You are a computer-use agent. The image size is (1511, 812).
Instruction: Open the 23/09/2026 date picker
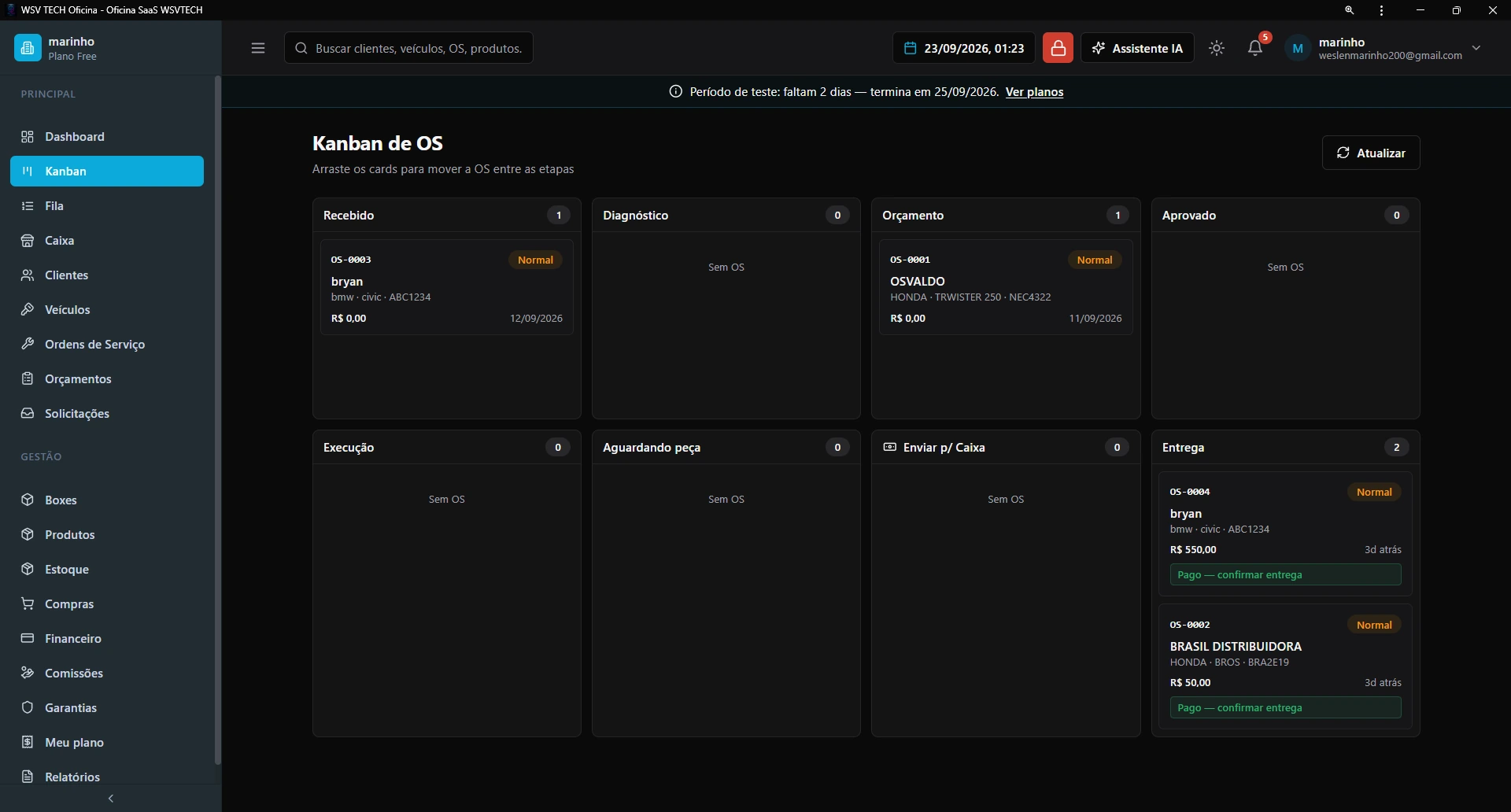[964, 48]
